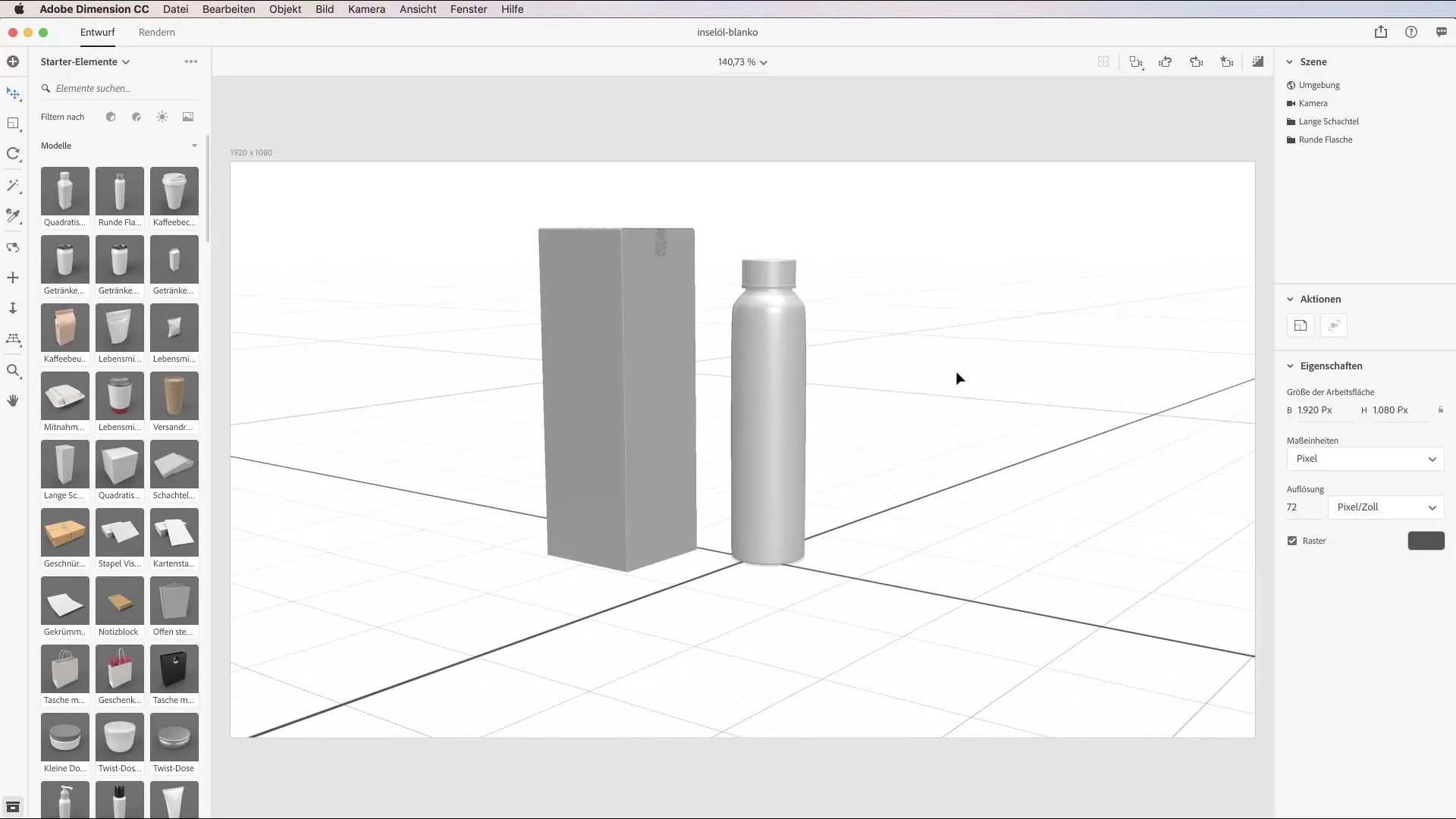The height and width of the screenshot is (819, 1456).
Task: Click the Raster grid color swatch
Action: click(x=1426, y=541)
